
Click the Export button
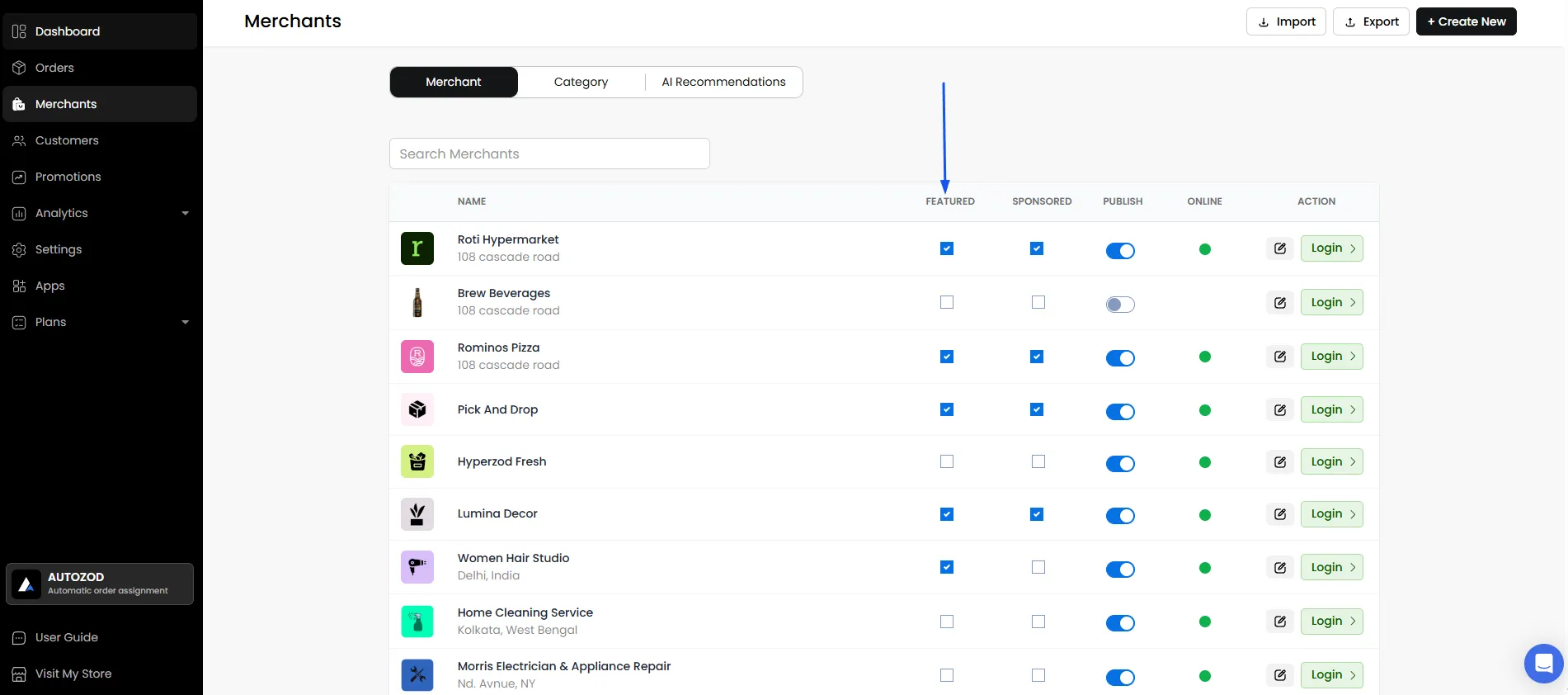coord(1371,21)
